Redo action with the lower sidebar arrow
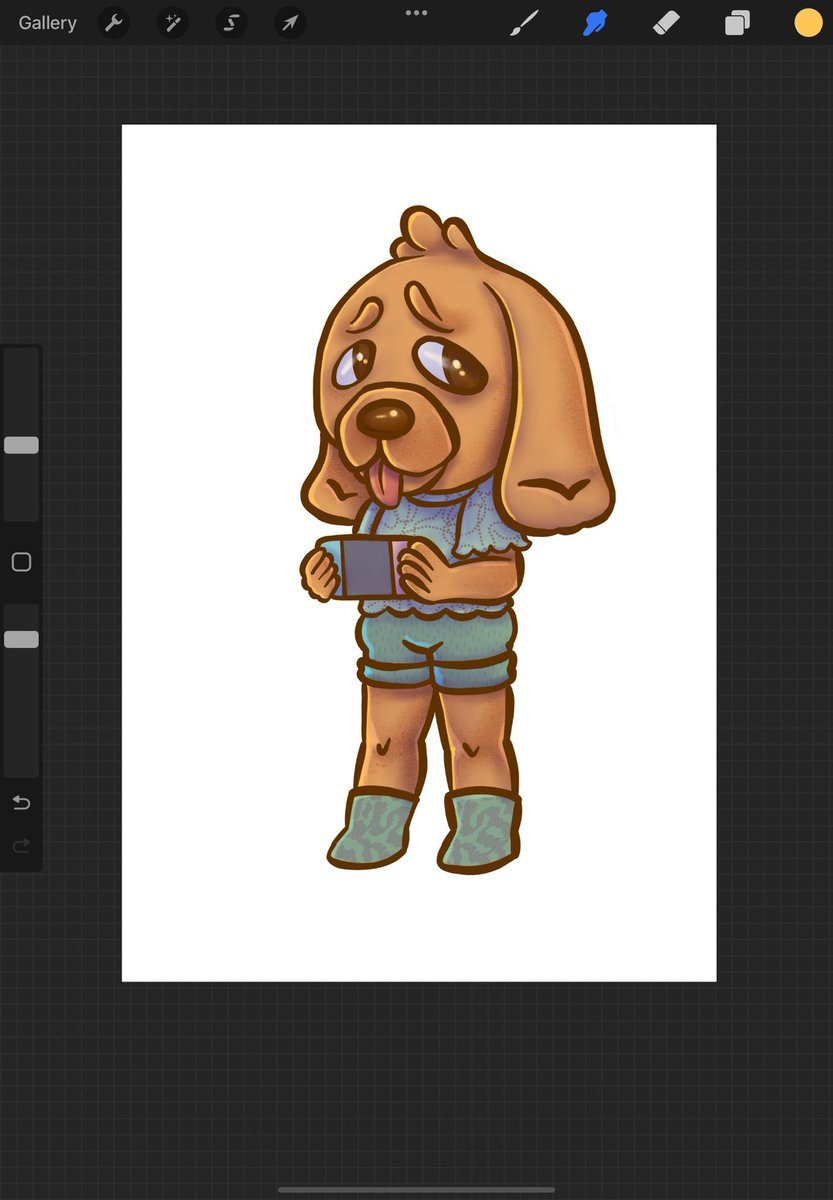This screenshot has width=833, height=1200. pyautogui.click(x=21, y=847)
